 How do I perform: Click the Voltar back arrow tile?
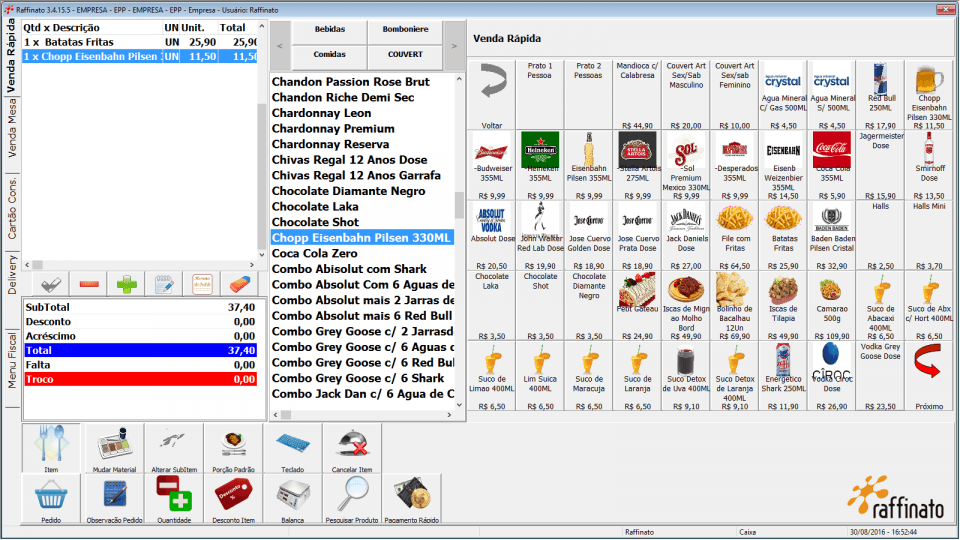(492, 94)
